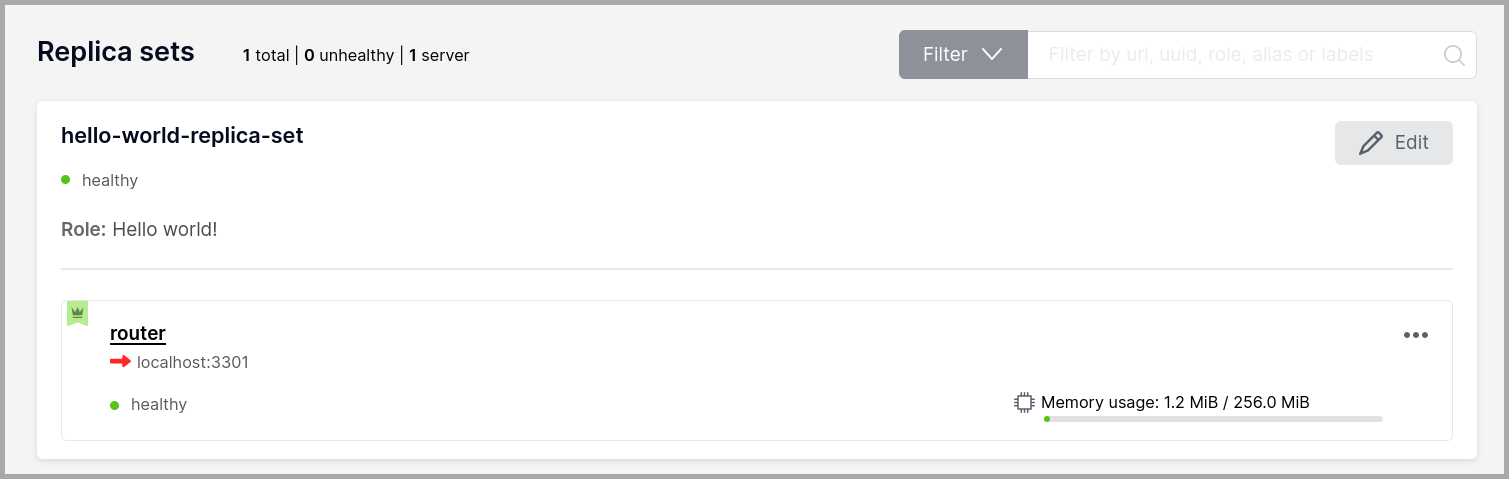
Task: Click the hello-world-replica-set title
Action: point(182,135)
